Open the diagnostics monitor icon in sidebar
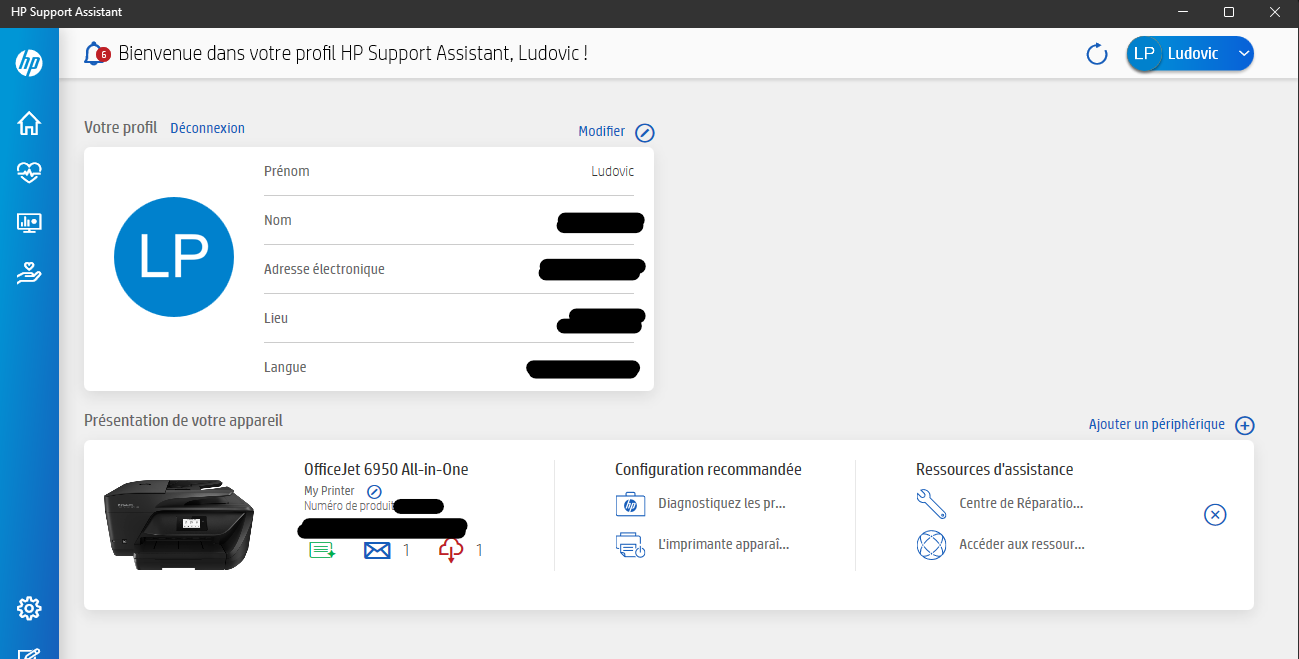Viewport: 1299px width, 659px height. [29, 222]
